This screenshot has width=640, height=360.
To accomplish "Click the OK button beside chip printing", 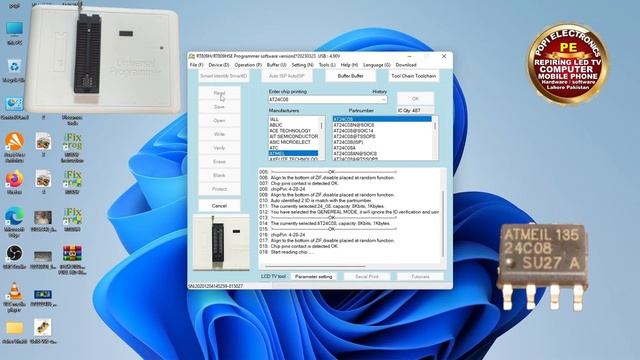I will 415,99.
